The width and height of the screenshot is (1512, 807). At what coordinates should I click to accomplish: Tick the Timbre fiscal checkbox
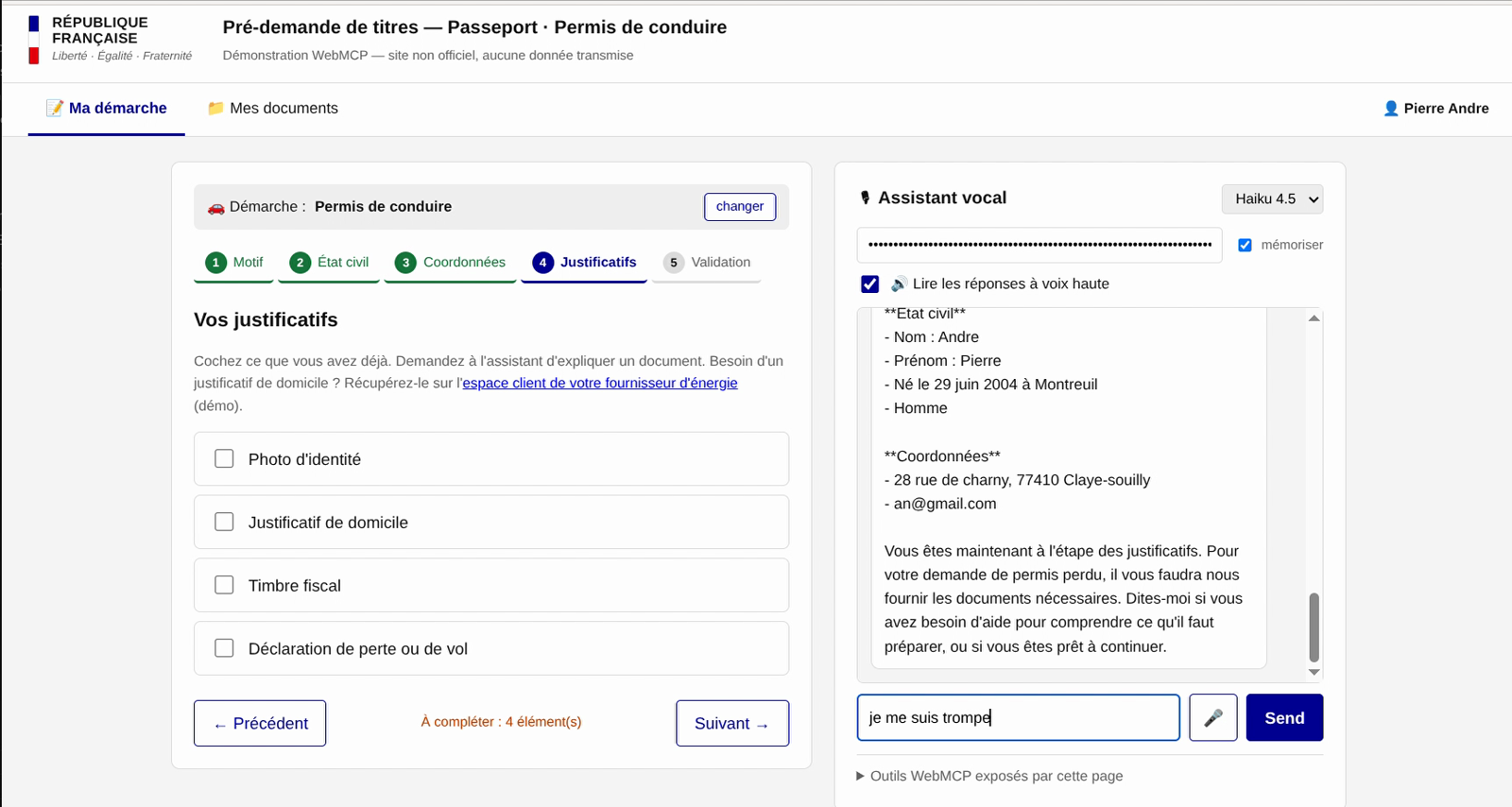(x=224, y=585)
